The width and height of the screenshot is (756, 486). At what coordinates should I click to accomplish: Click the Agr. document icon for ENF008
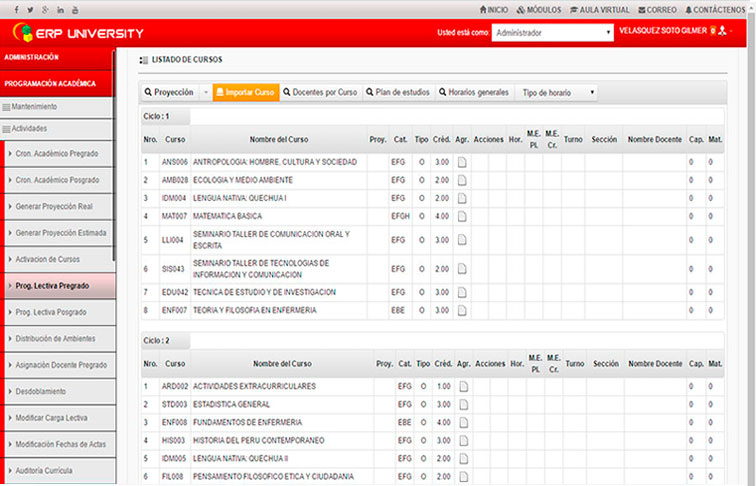click(x=463, y=422)
